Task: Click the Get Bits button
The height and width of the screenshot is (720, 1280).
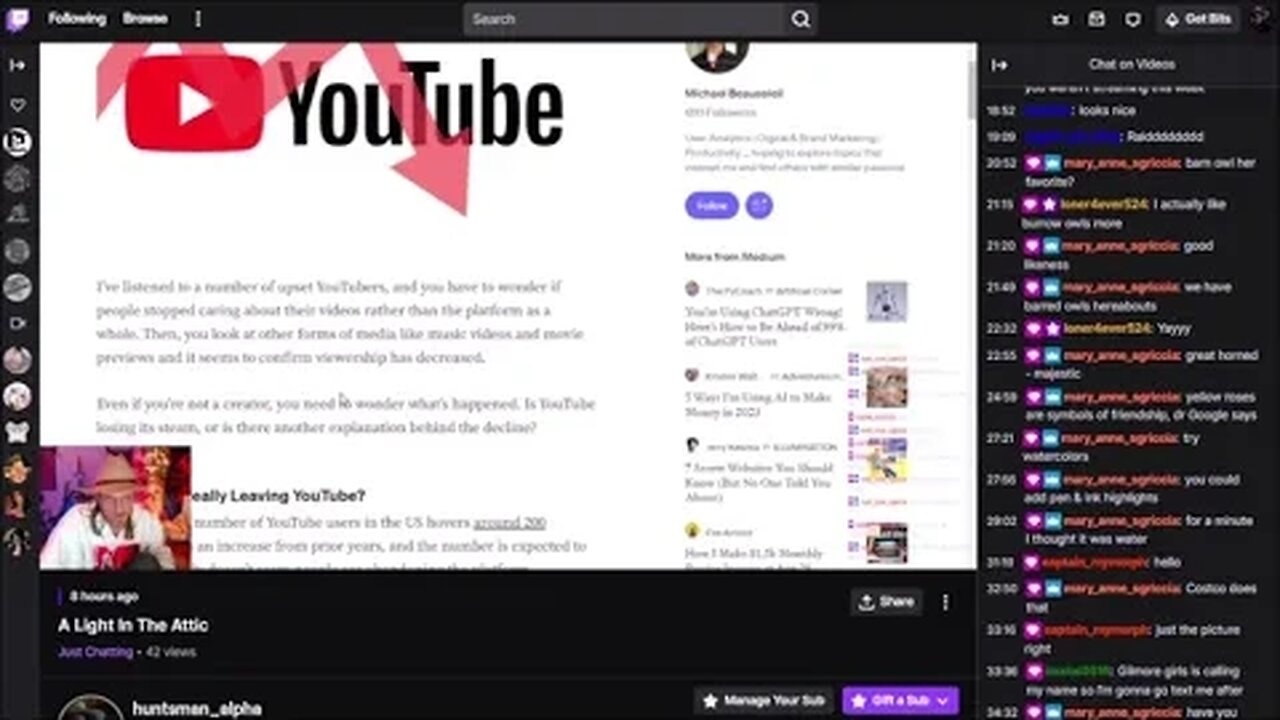Action: (1198, 19)
